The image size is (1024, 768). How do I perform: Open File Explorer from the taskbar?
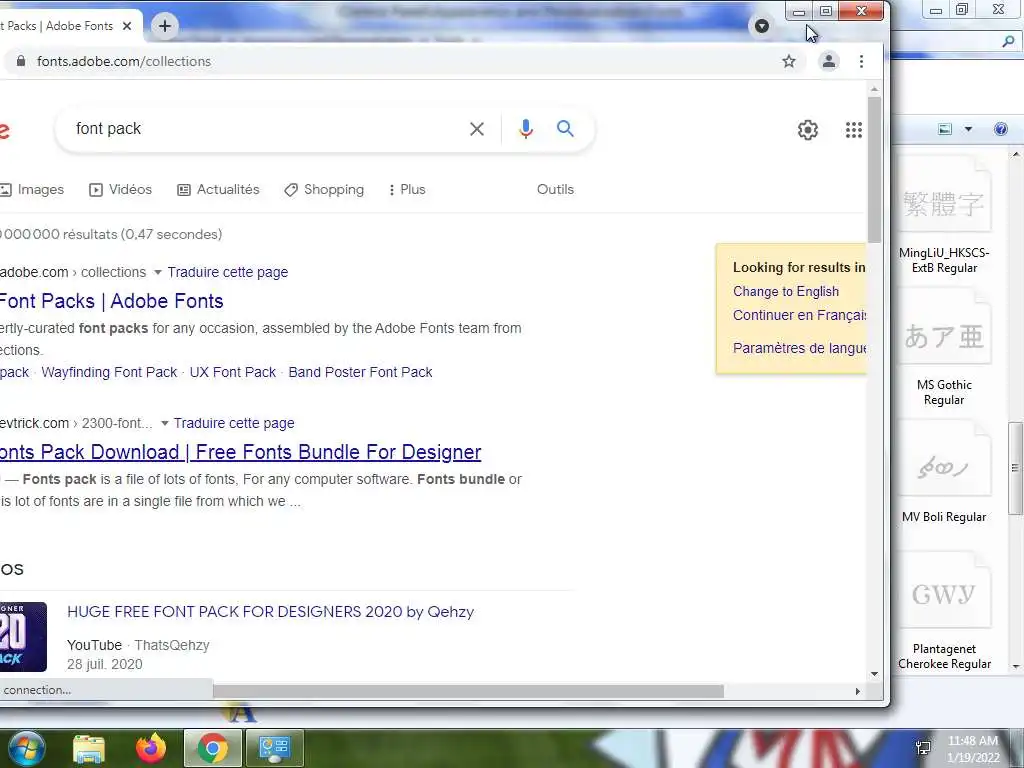89,748
